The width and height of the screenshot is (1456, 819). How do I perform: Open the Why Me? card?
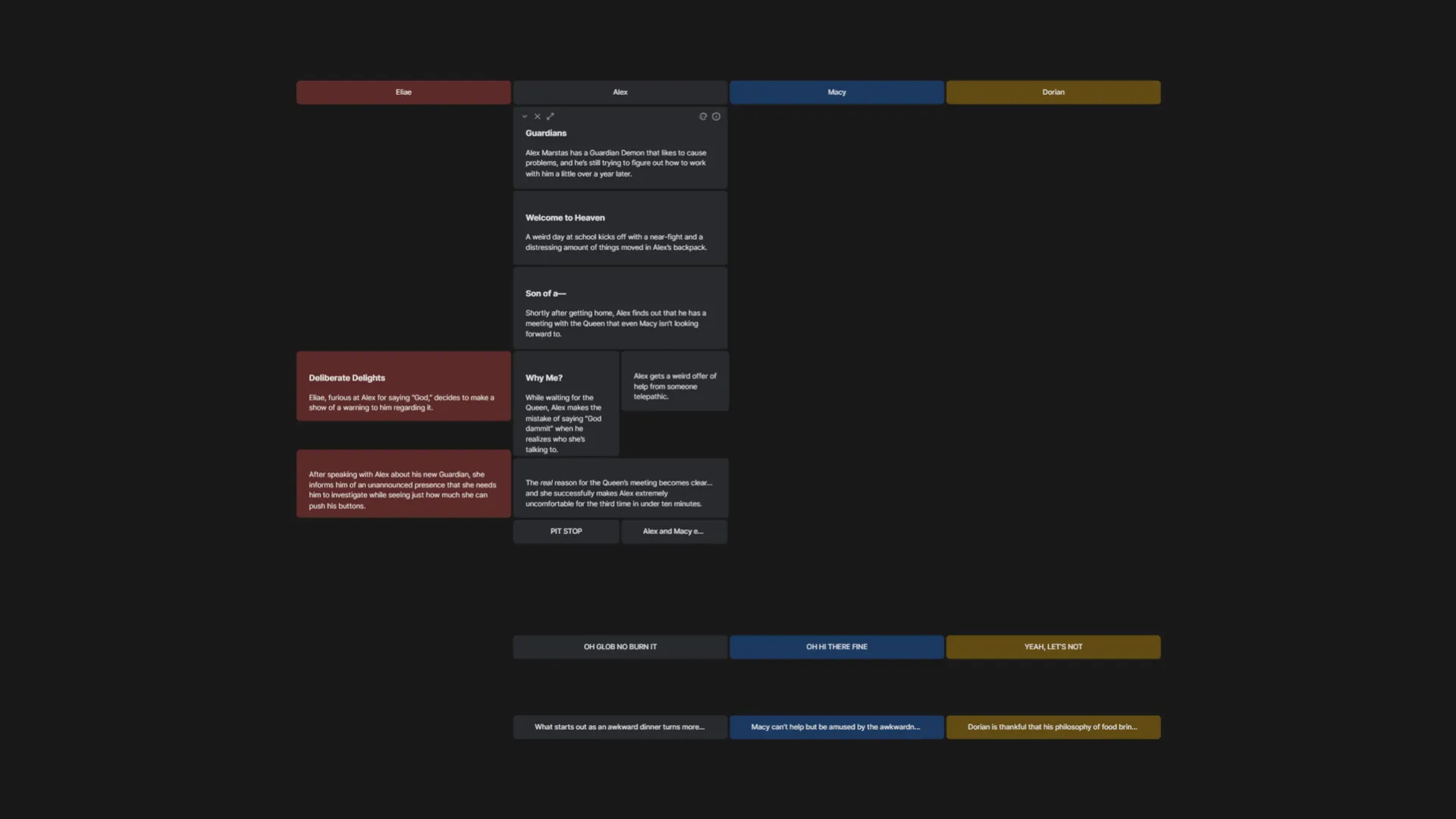[566, 403]
